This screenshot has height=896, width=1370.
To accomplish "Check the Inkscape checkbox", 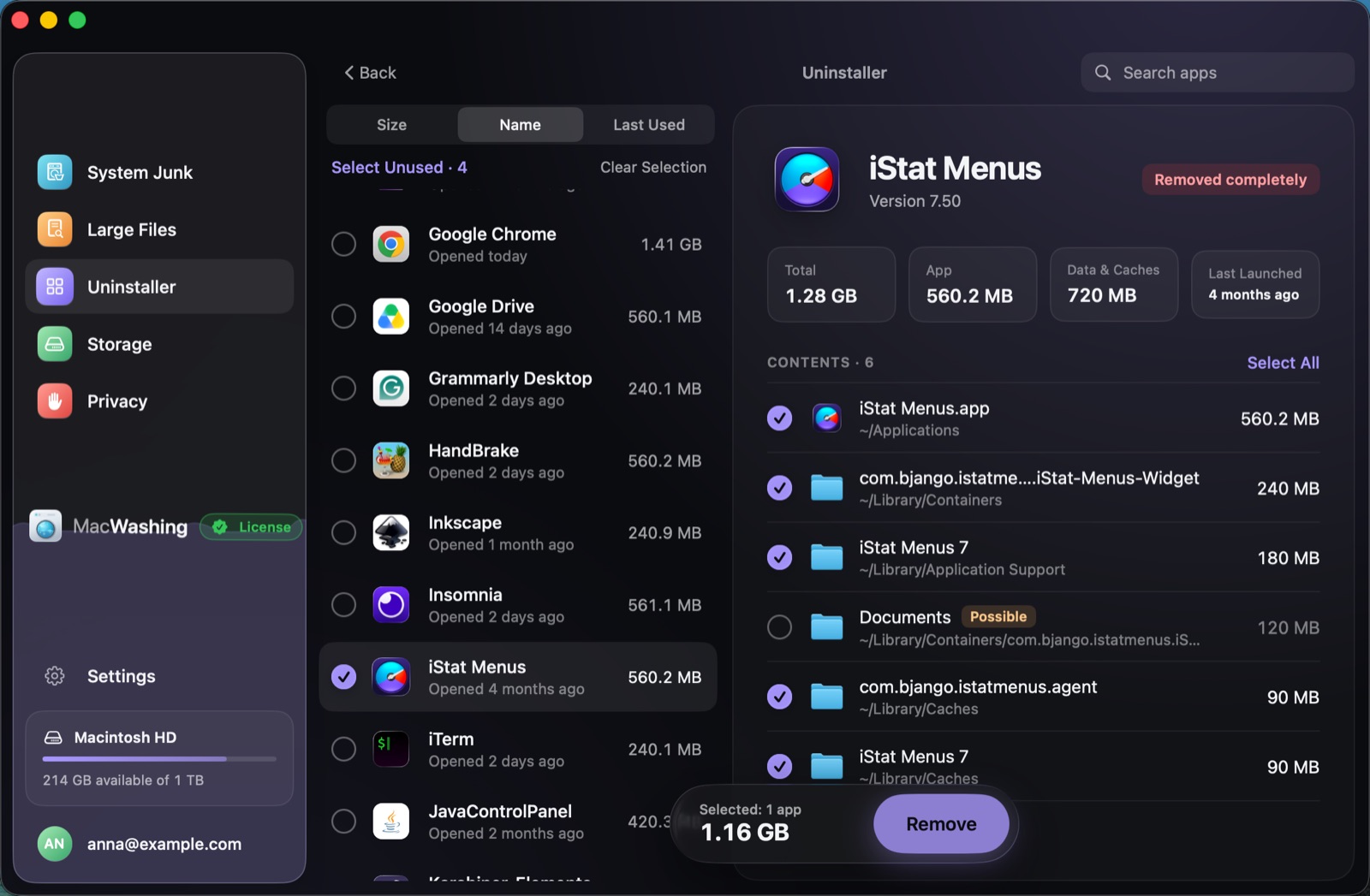I will [344, 532].
